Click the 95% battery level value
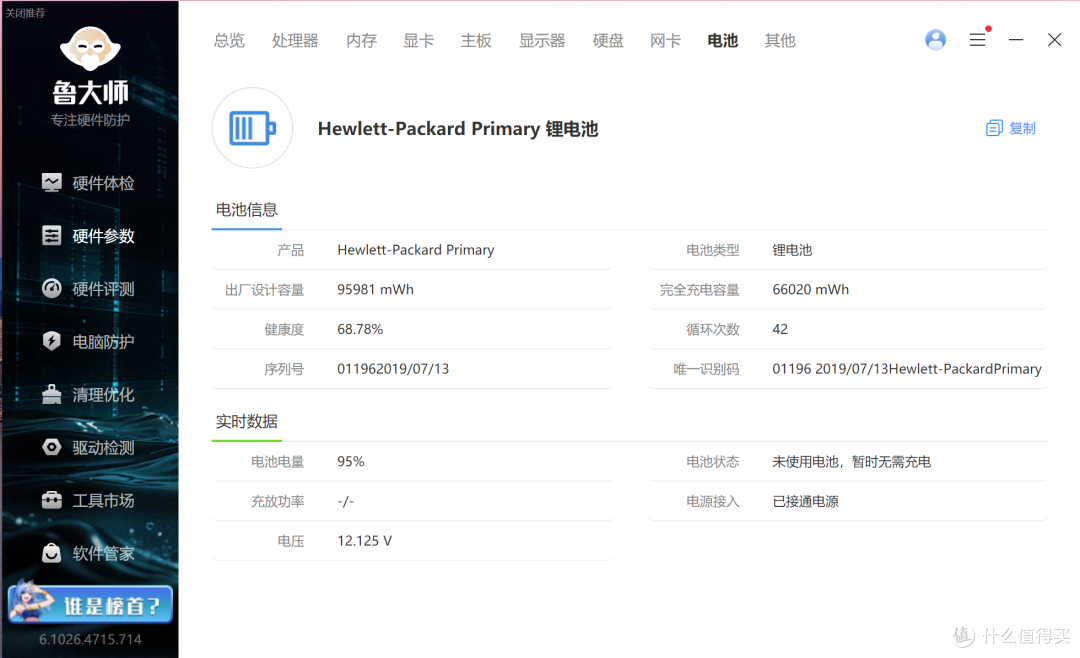 click(351, 462)
